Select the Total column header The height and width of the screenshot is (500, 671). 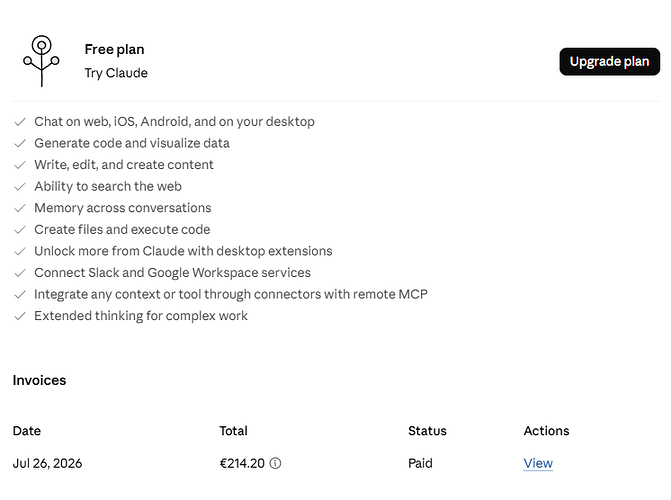pyautogui.click(x=233, y=431)
